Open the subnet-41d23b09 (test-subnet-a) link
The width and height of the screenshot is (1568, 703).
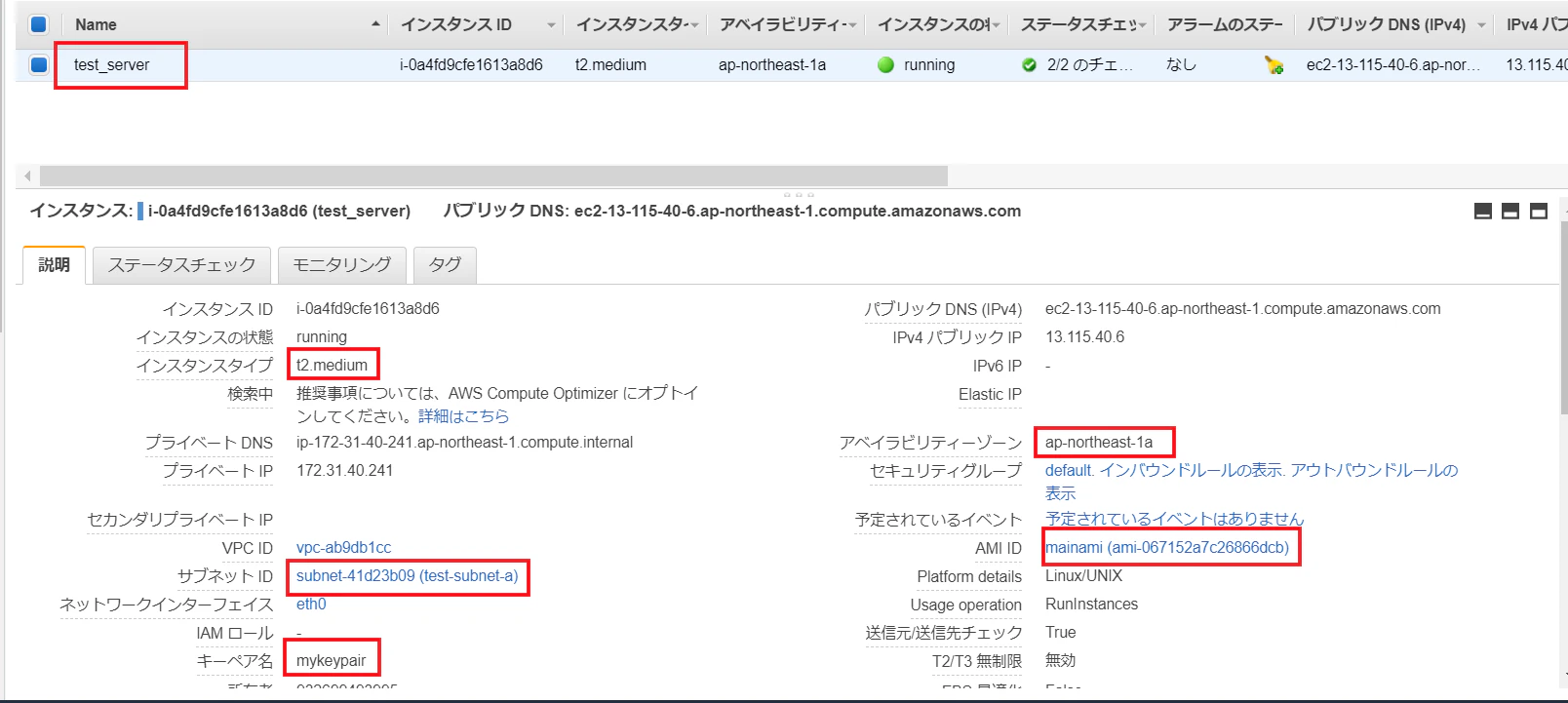click(408, 576)
